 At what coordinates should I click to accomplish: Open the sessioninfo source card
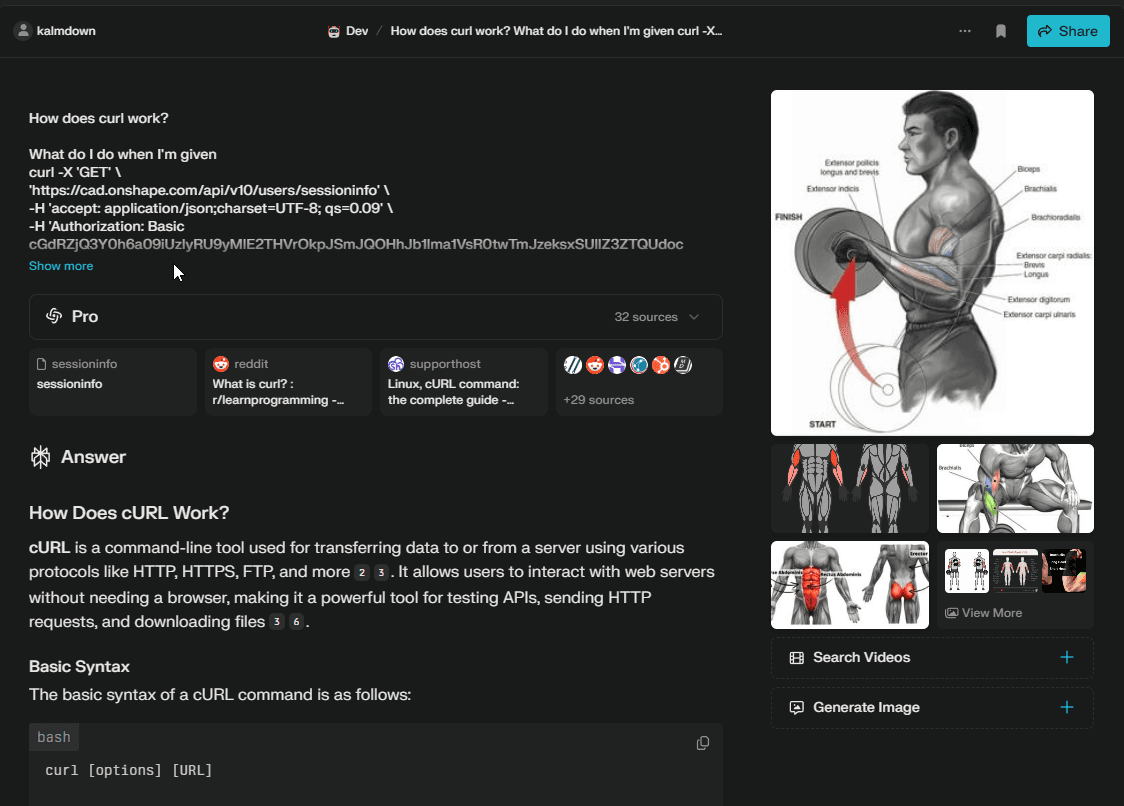[112, 381]
